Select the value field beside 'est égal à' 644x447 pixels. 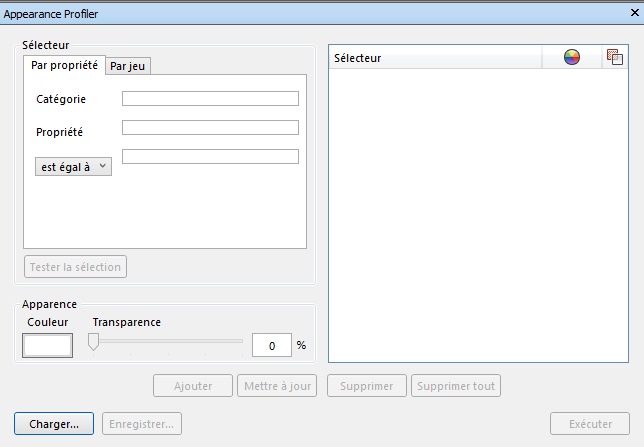210,156
